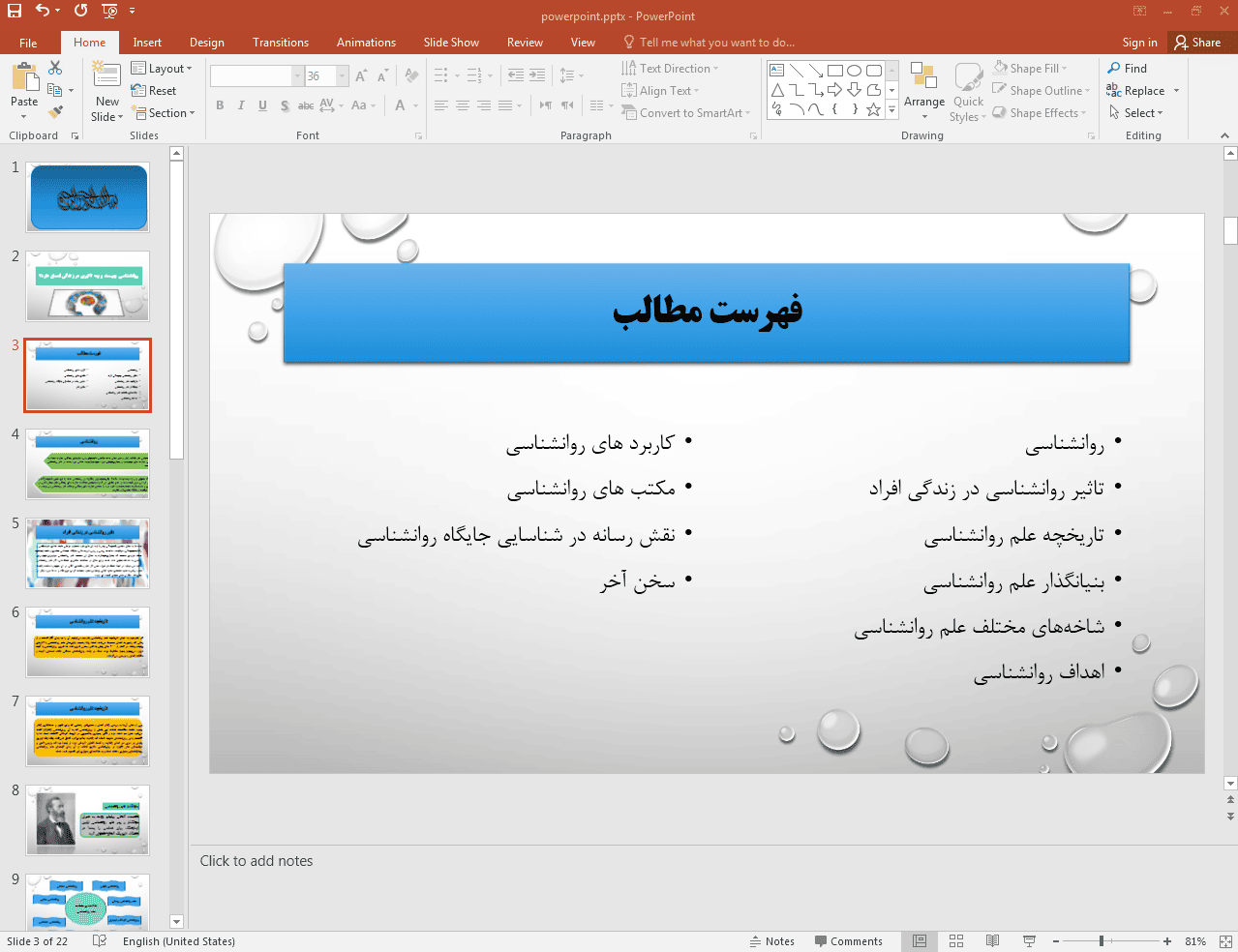
Task: Toggle bold formatting
Action: (x=220, y=105)
